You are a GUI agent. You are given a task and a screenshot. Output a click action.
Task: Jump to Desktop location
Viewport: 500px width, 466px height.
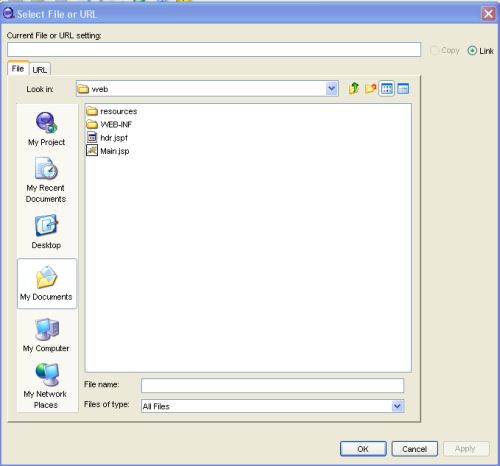[x=46, y=232]
